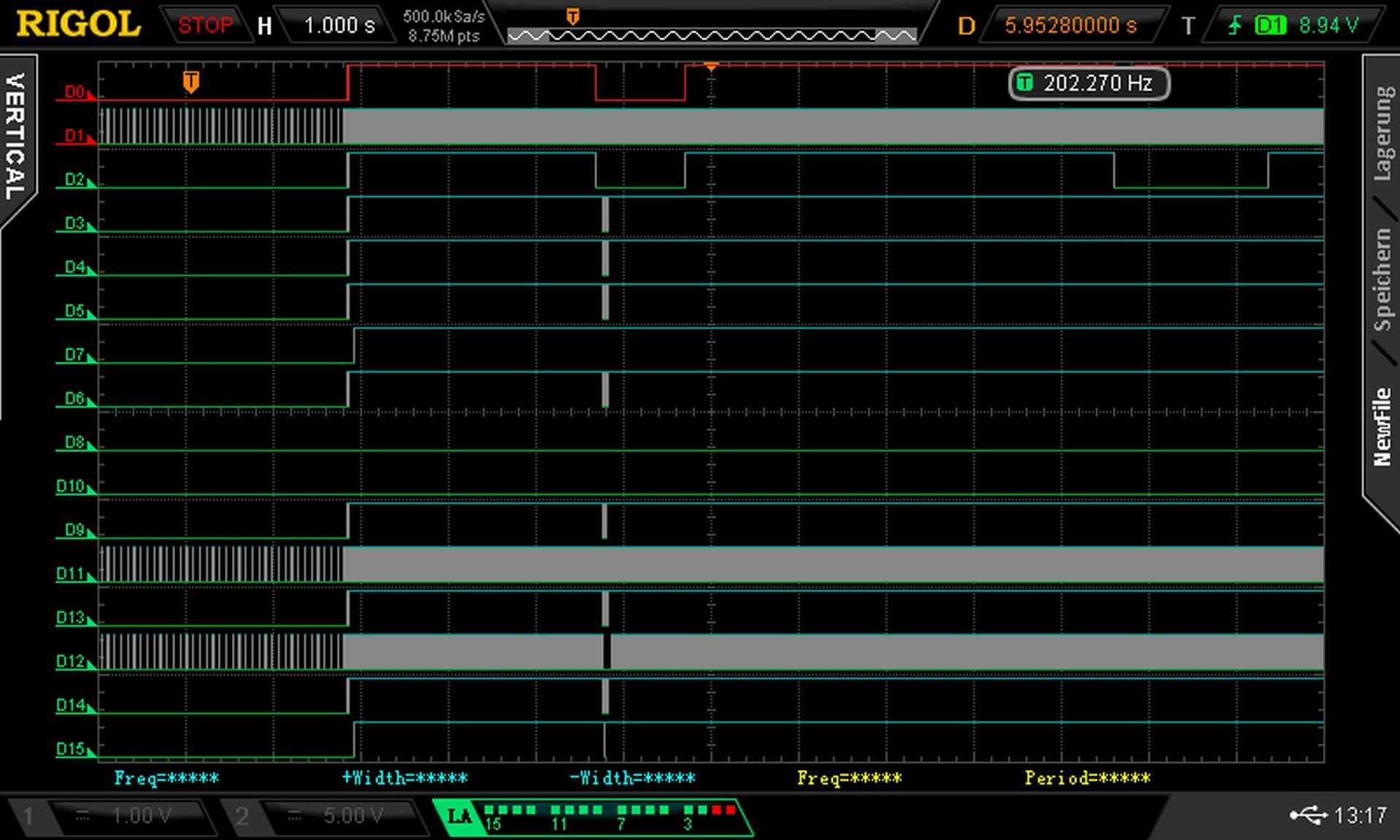Click the waveform memory overview bar
This screenshot has height=840, width=1400.
tap(712, 35)
